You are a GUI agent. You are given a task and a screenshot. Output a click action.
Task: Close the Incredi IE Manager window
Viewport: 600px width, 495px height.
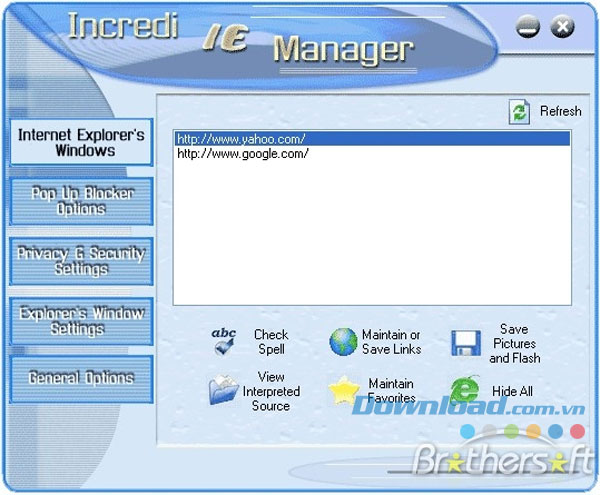click(562, 26)
